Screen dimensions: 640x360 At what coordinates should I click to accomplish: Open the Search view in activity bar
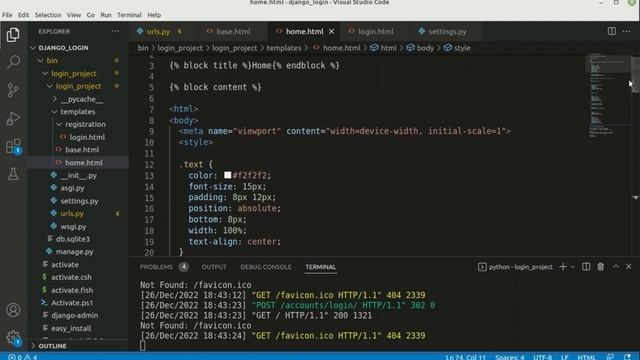(13, 62)
